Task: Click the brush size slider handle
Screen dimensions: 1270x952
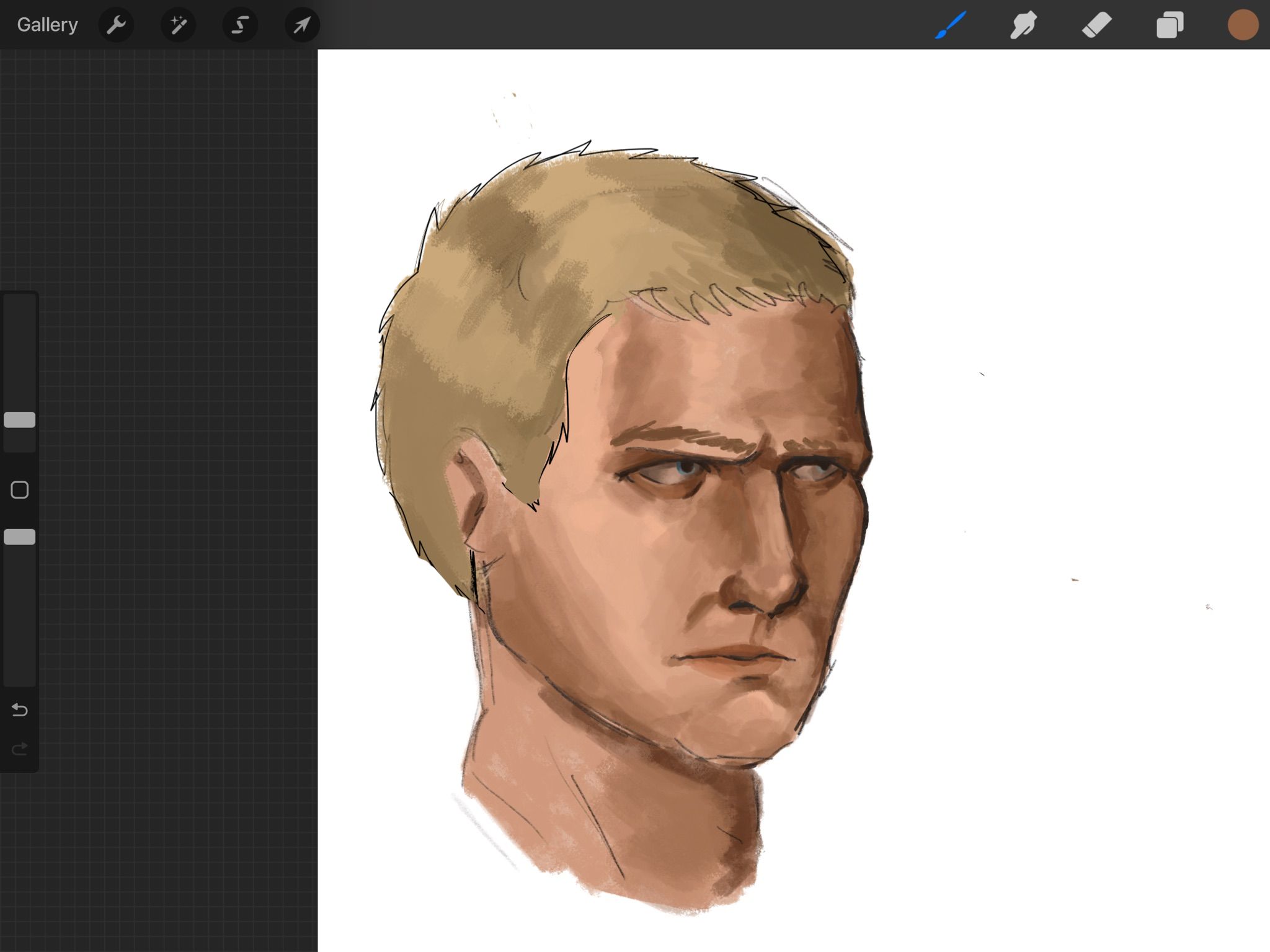Action: click(20, 420)
